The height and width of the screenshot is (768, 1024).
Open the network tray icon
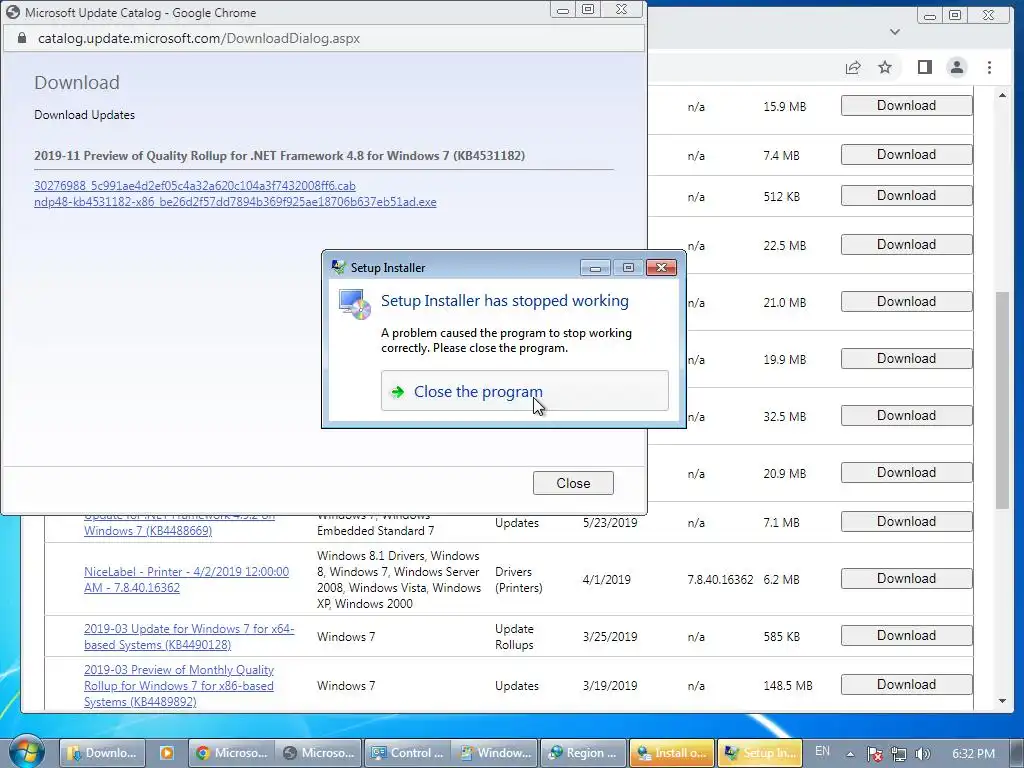point(899,754)
